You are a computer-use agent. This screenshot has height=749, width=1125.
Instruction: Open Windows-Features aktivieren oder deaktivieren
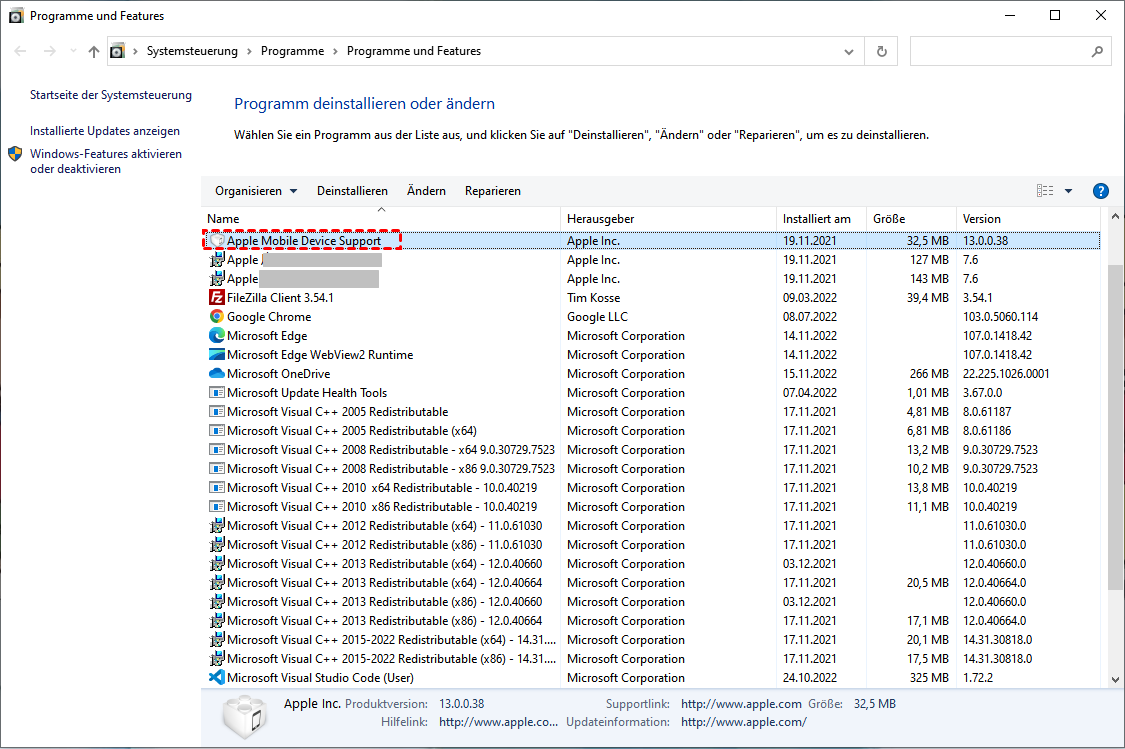[x=105, y=162]
